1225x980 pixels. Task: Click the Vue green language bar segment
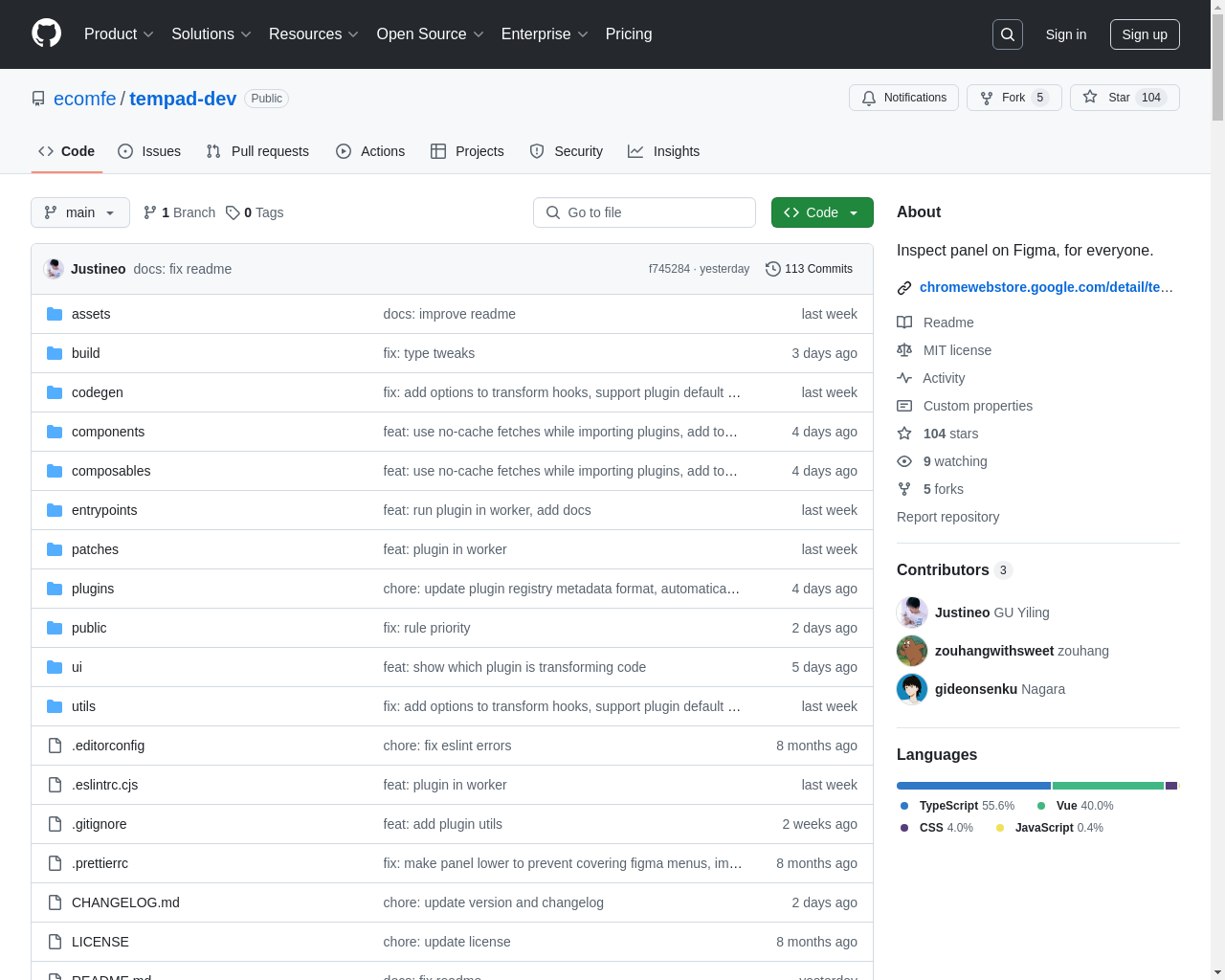coord(1108,786)
